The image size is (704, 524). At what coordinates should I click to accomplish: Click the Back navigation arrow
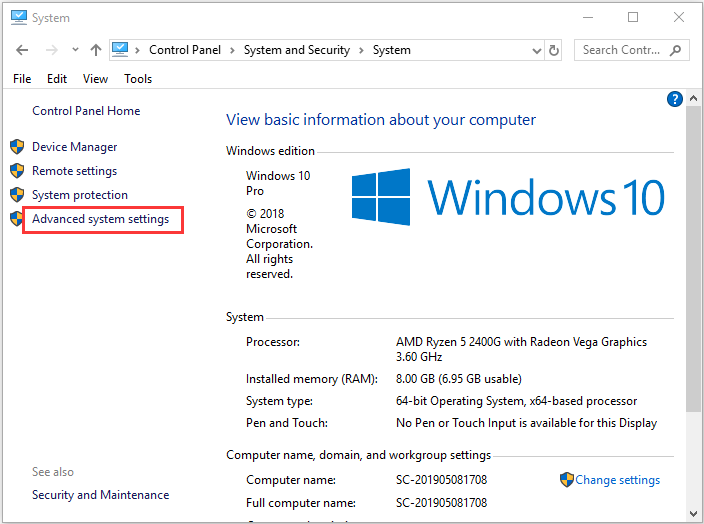tap(22, 50)
